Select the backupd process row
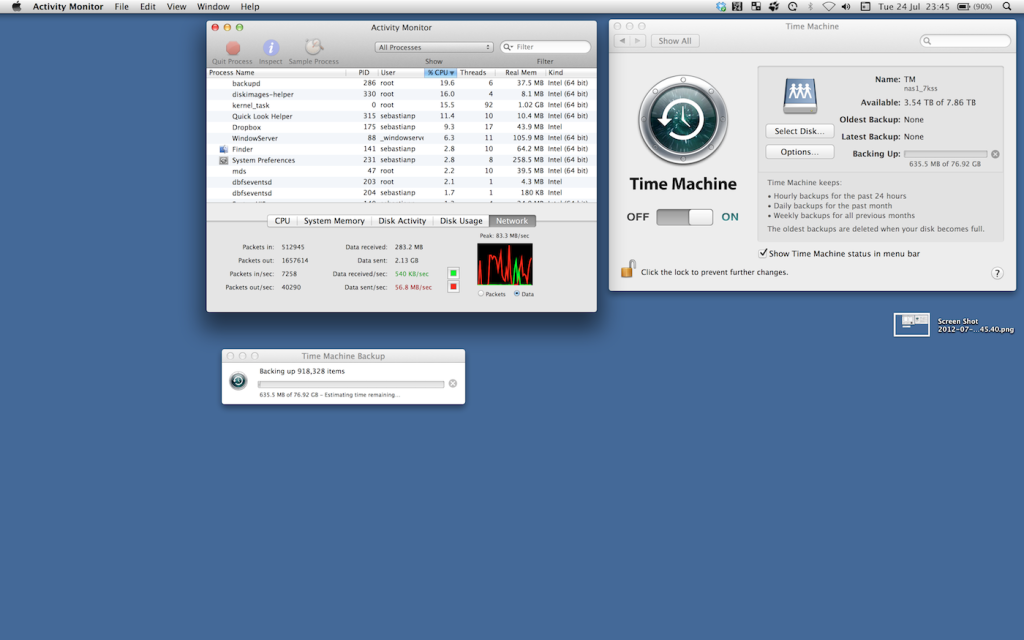The width and height of the screenshot is (1024, 640). (x=401, y=83)
